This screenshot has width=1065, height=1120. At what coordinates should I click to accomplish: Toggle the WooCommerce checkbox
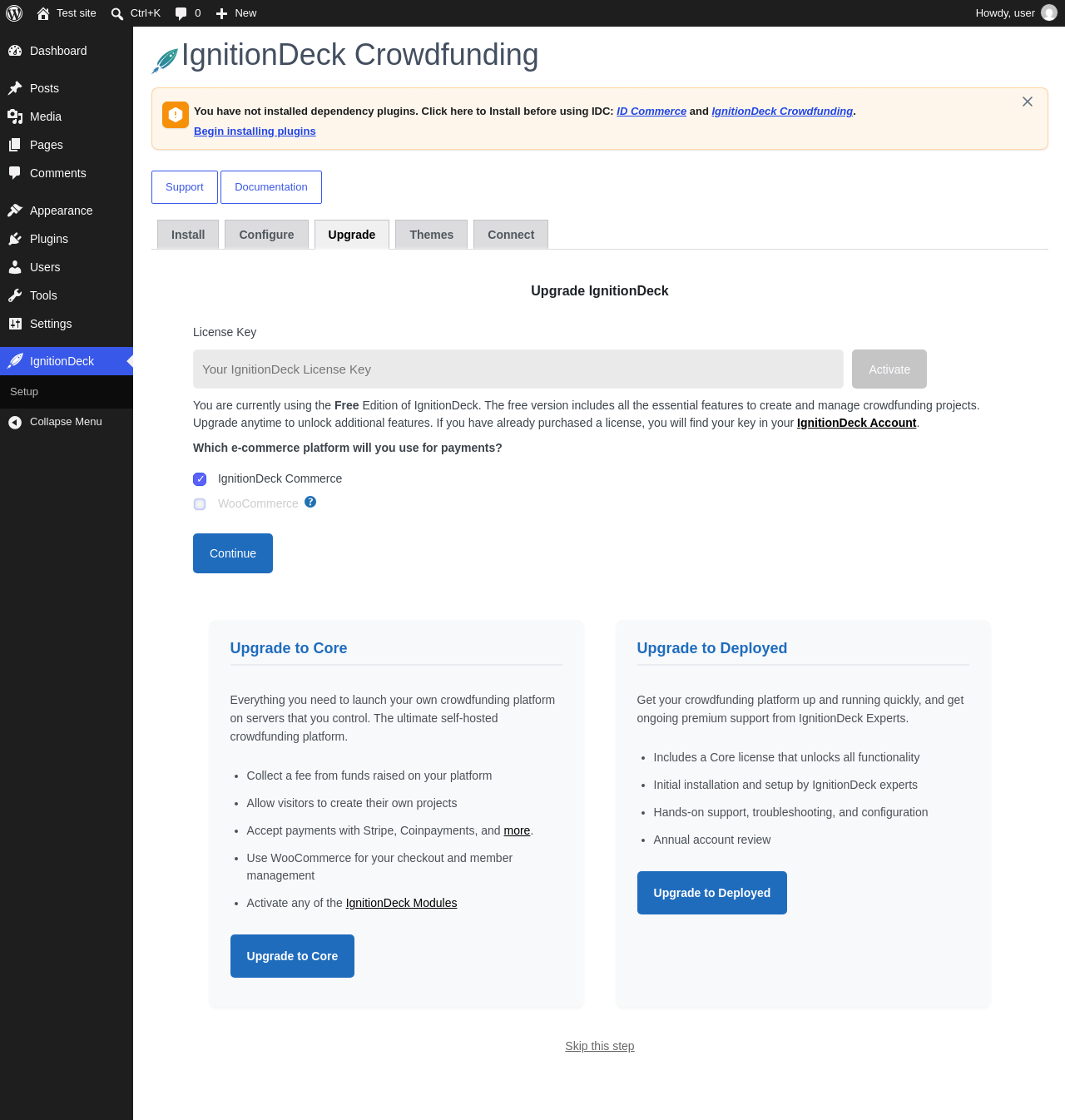(200, 504)
